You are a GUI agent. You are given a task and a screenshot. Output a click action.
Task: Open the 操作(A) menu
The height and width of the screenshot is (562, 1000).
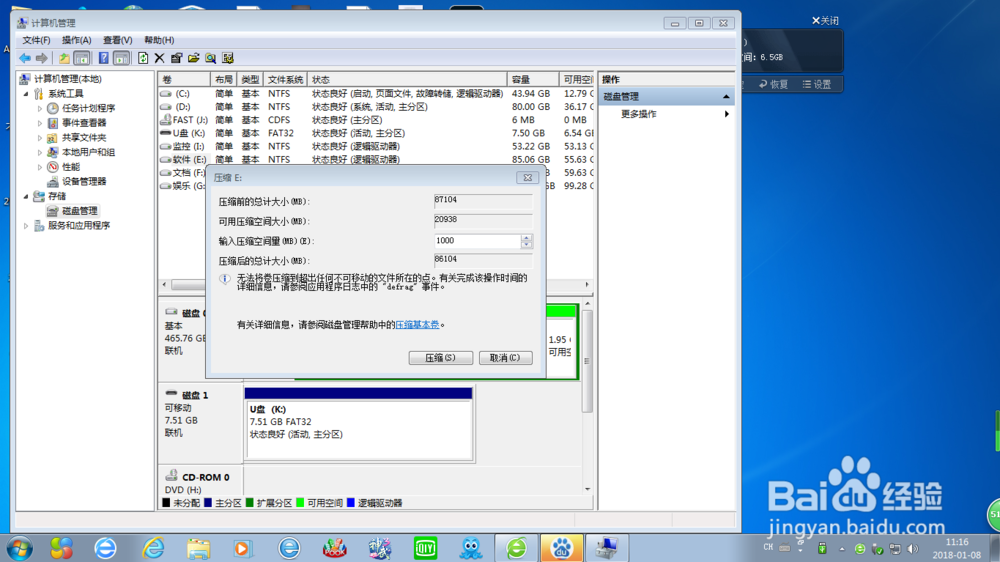[77, 40]
